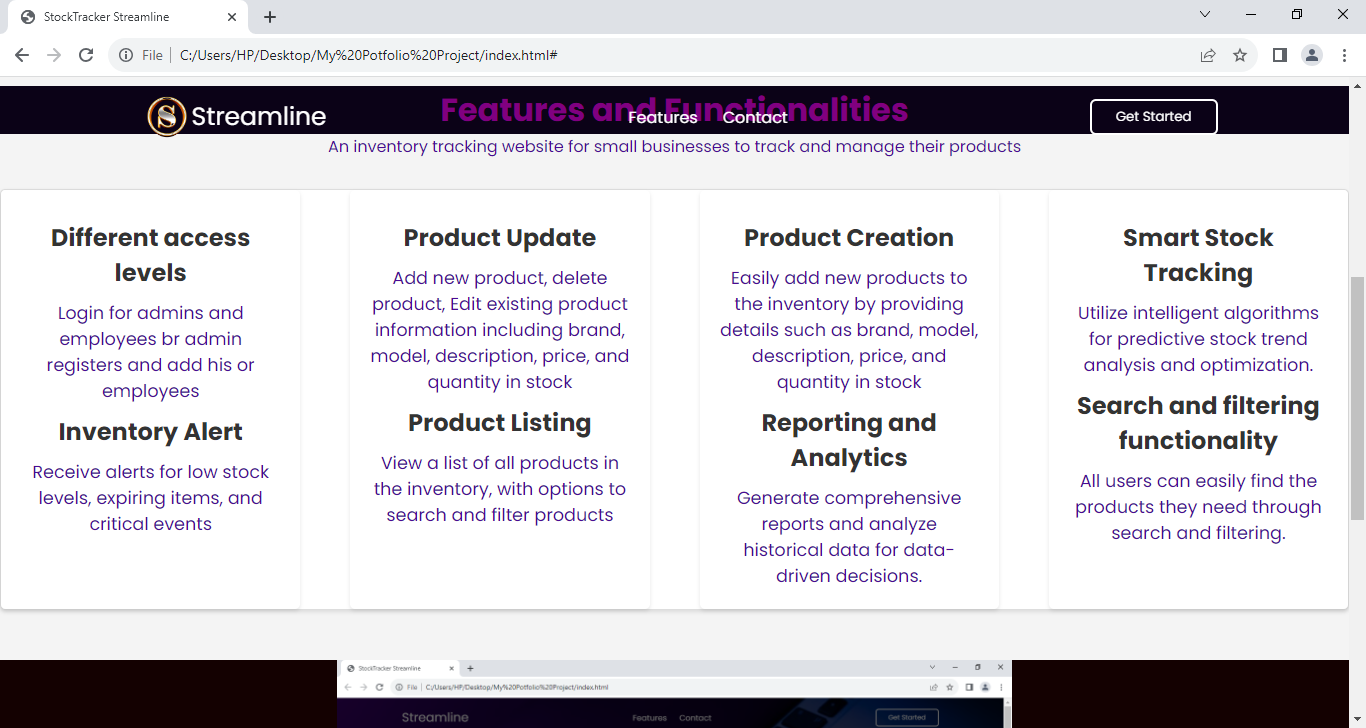Open the share page icon
The image size is (1366, 728).
point(1208,55)
